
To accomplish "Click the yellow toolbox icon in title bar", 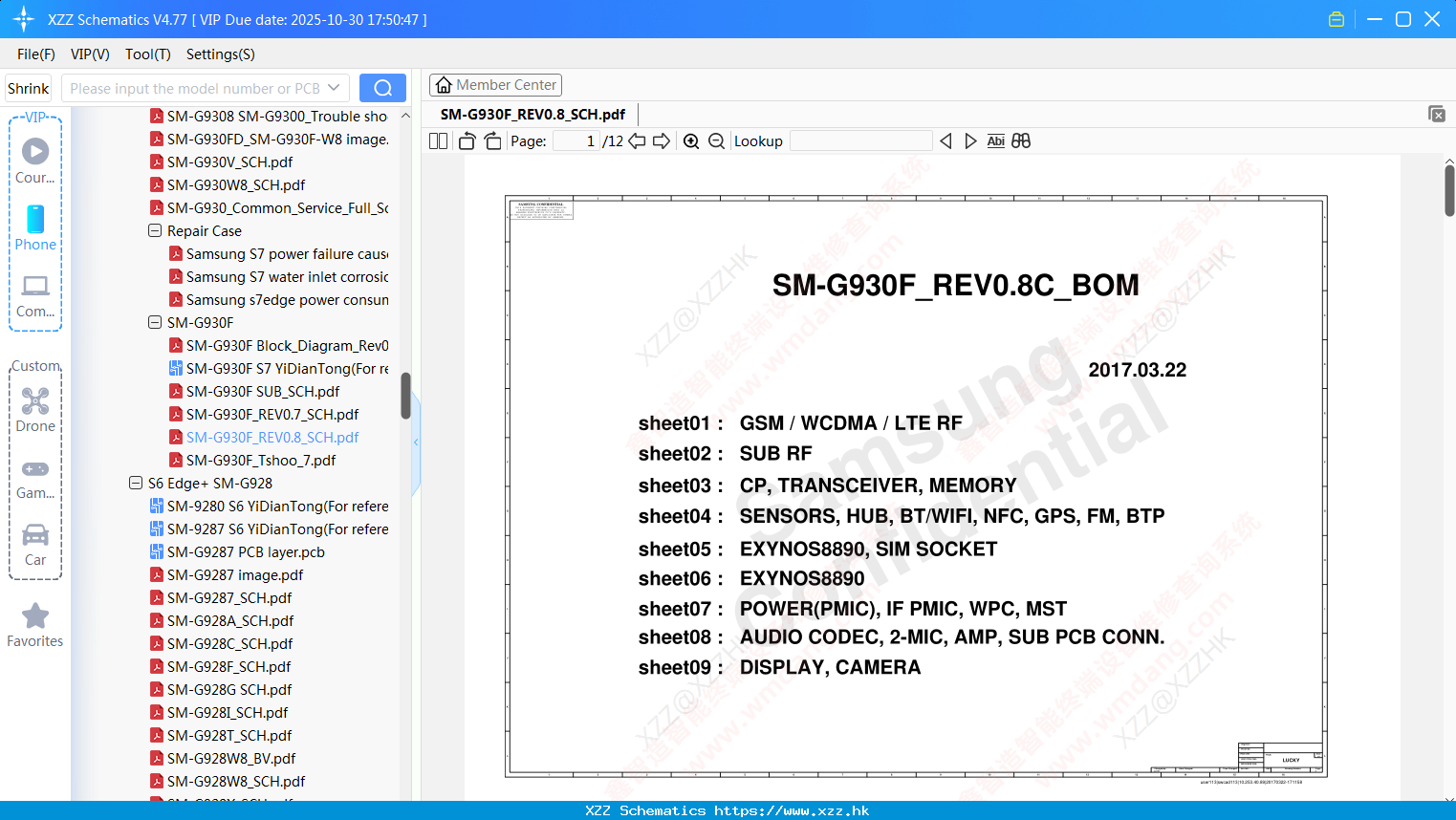I will 1336,19.
